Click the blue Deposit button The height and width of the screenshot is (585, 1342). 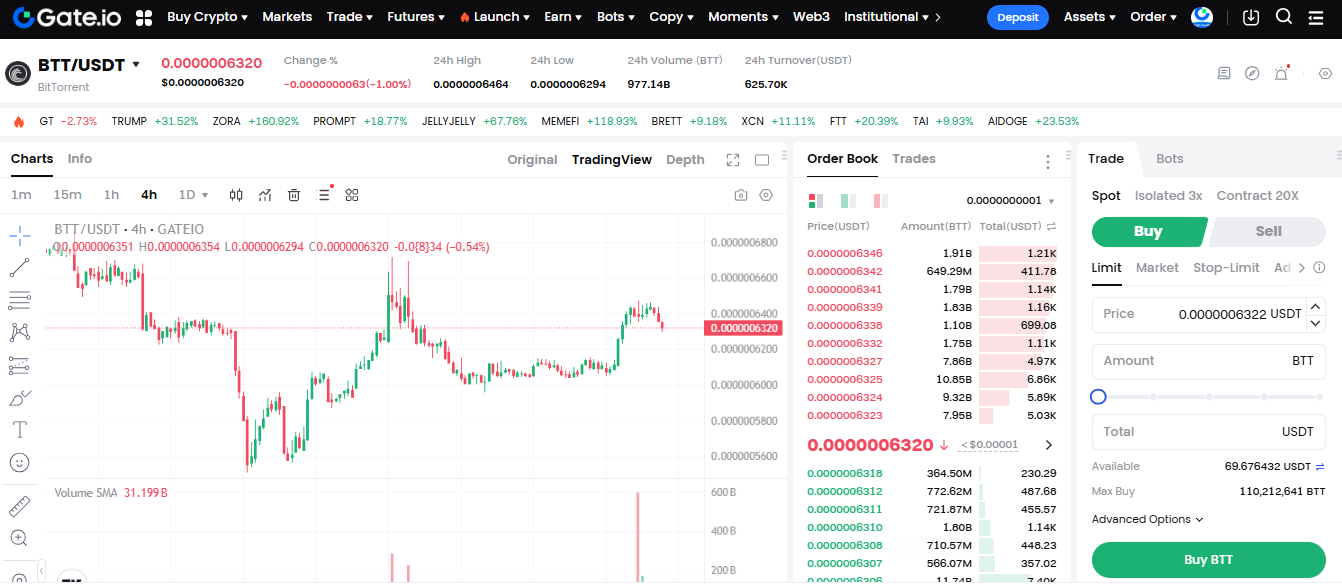pos(1018,17)
